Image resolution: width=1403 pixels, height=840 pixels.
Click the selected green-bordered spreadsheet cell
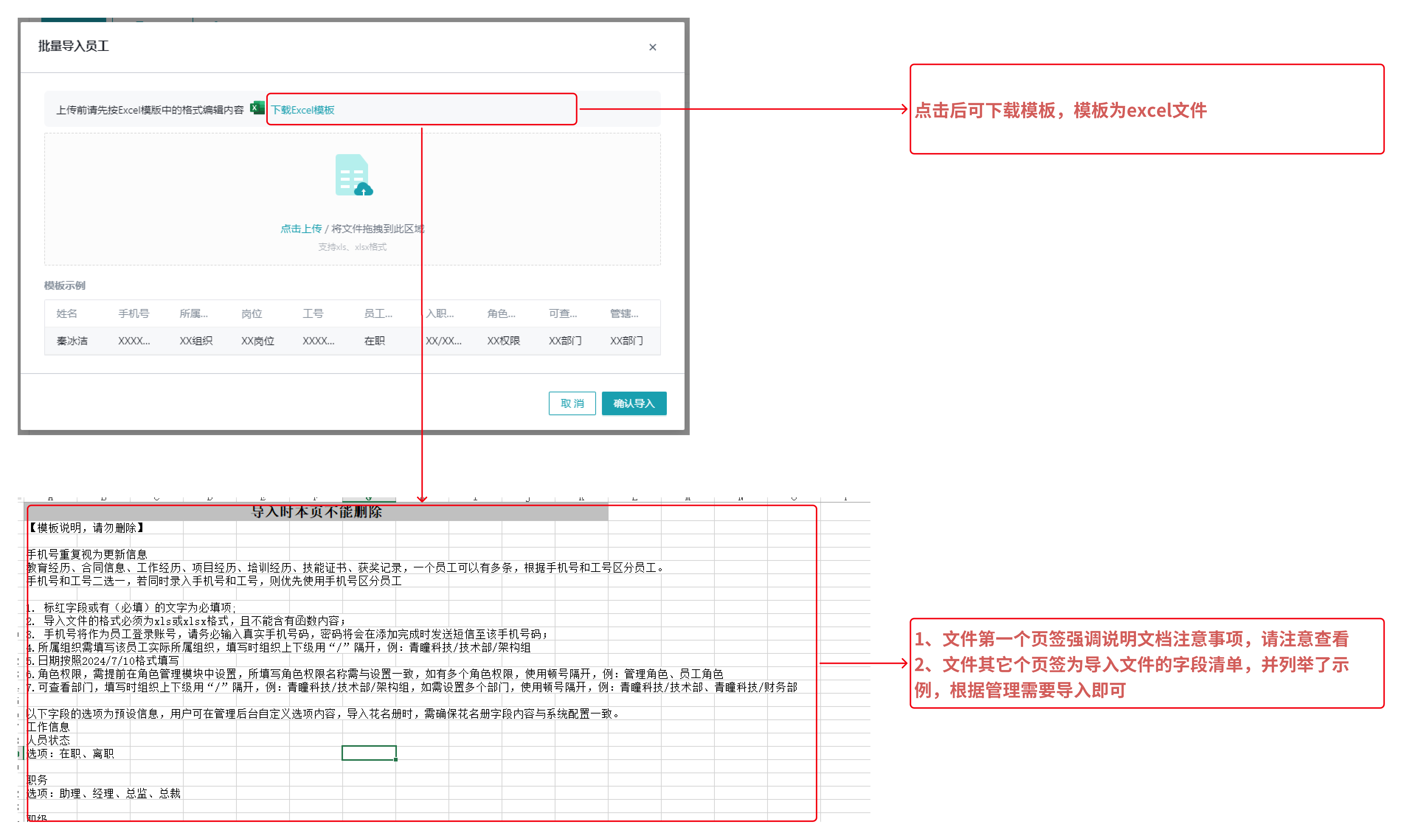tap(368, 753)
